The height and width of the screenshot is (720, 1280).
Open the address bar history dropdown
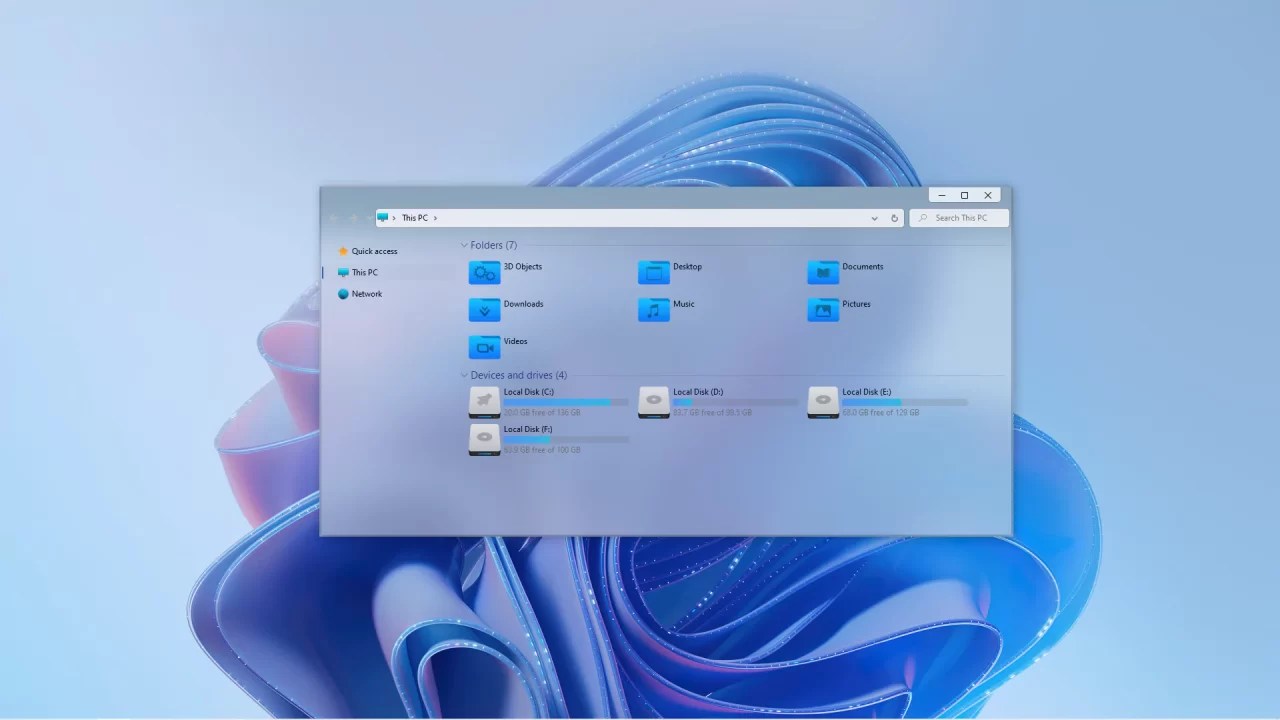(874, 217)
